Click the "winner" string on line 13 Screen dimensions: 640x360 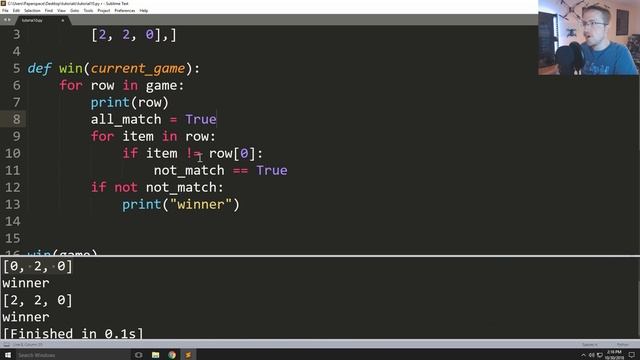point(201,204)
